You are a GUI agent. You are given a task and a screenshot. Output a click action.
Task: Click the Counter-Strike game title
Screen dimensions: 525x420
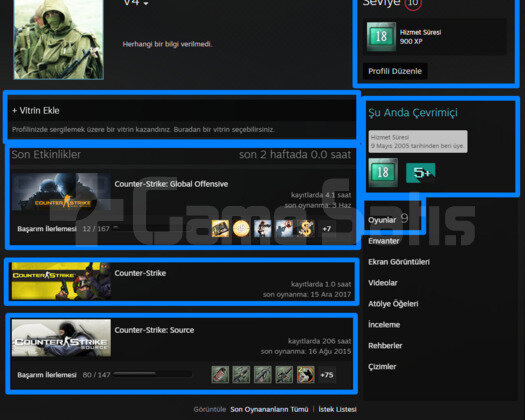(140, 273)
